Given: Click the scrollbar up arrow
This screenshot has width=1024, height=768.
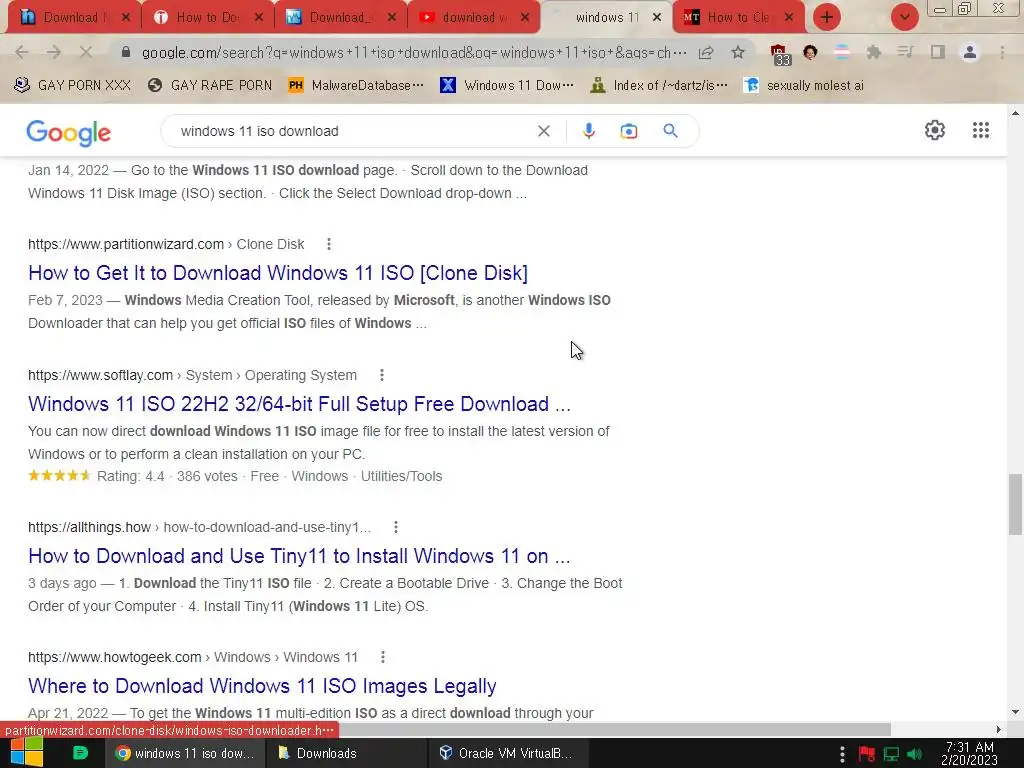Looking at the screenshot, I should [x=1015, y=113].
